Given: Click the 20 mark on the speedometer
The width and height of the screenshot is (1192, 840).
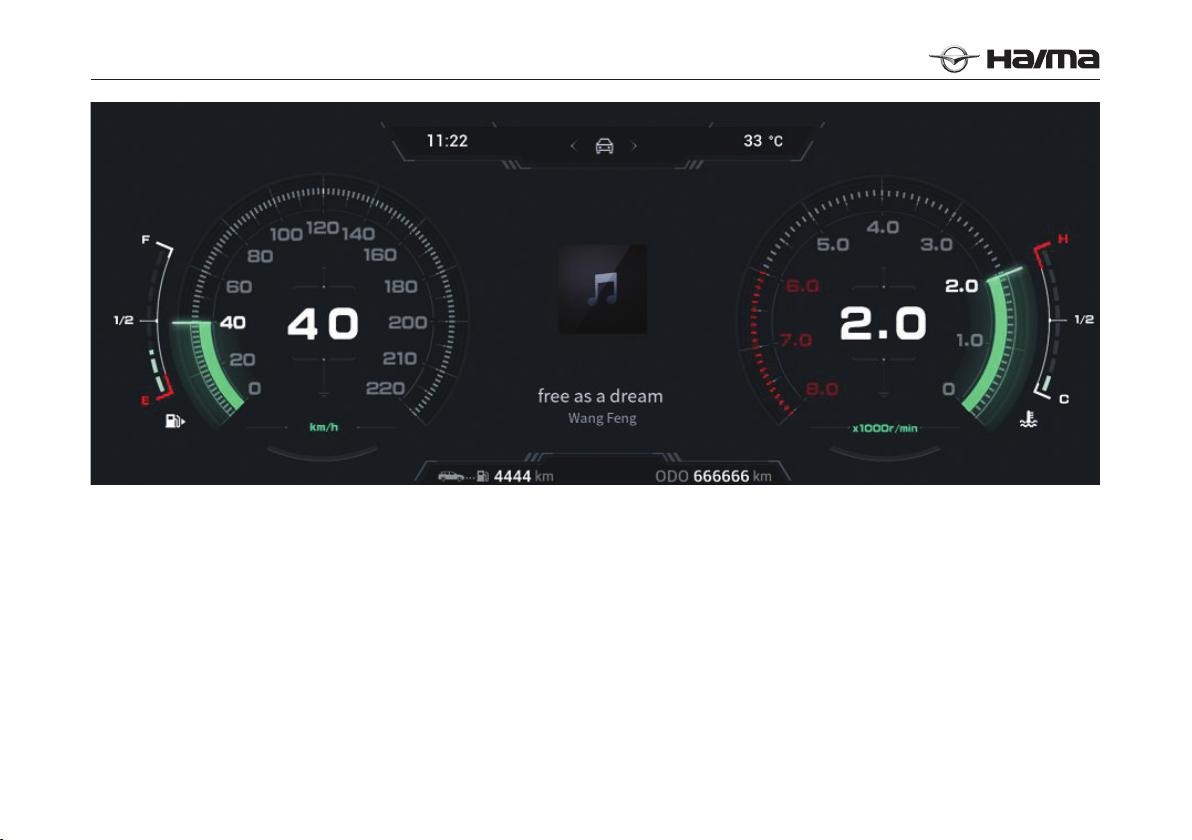Looking at the screenshot, I should tap(243, 360).
